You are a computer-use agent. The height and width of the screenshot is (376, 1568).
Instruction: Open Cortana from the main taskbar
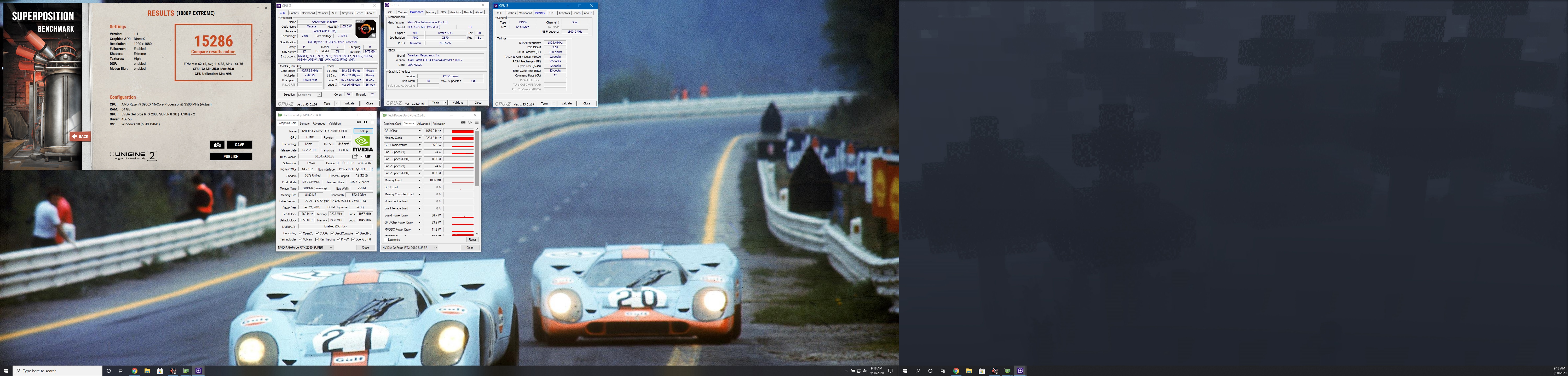[108, 371]
